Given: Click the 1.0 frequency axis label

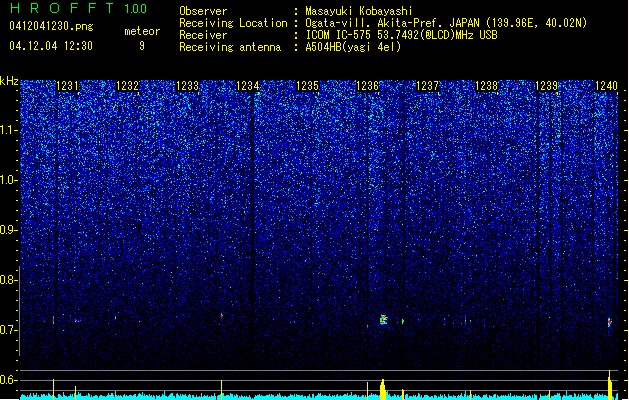Looking at the screenshot, I should point(8,180).
